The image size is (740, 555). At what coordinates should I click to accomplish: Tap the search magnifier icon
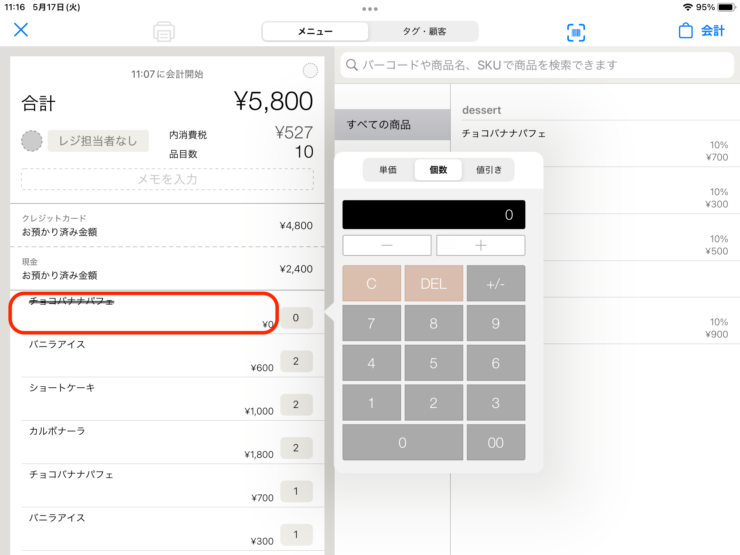(x=352, y=65)
